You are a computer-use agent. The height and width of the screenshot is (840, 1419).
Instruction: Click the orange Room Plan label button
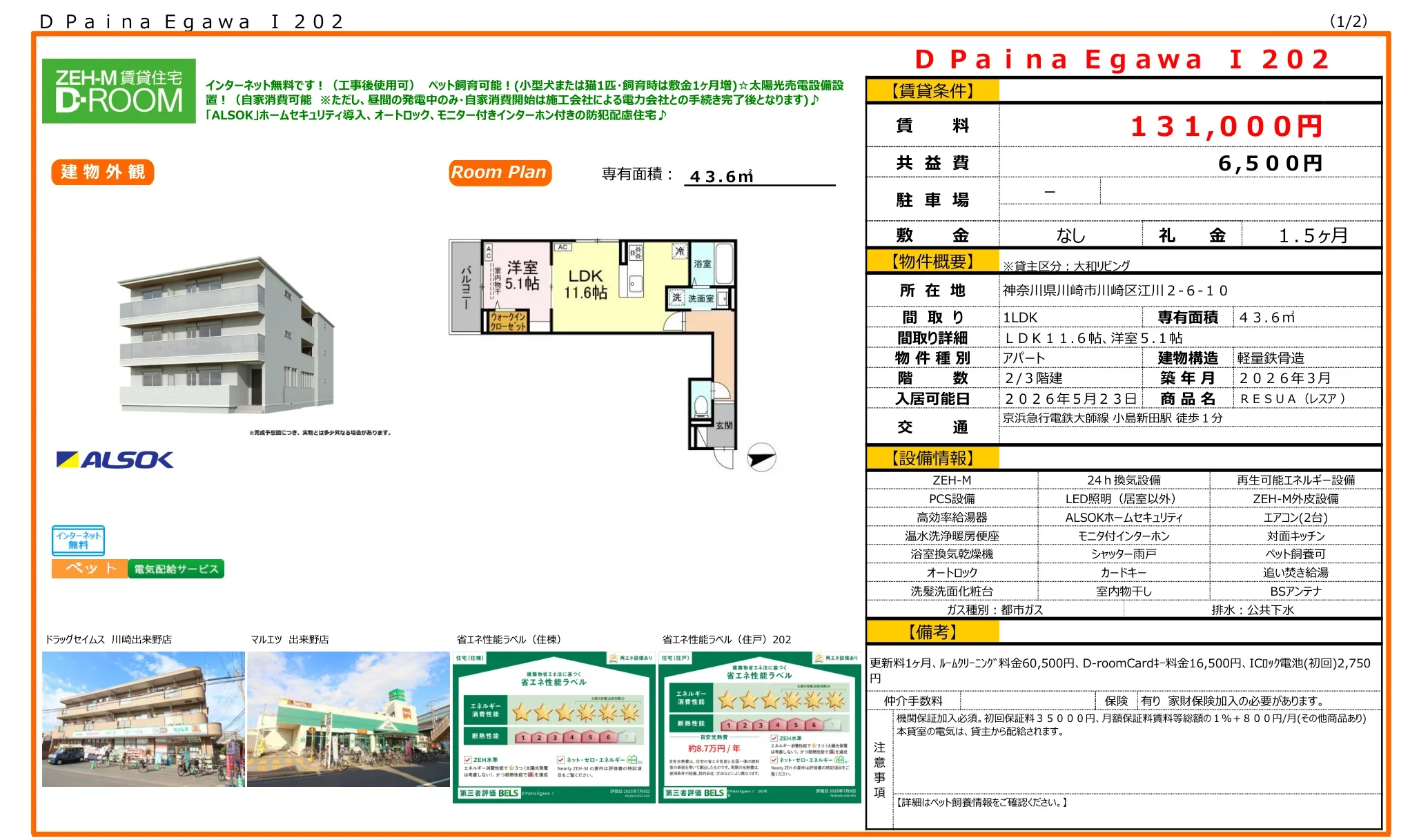point(499,172)
